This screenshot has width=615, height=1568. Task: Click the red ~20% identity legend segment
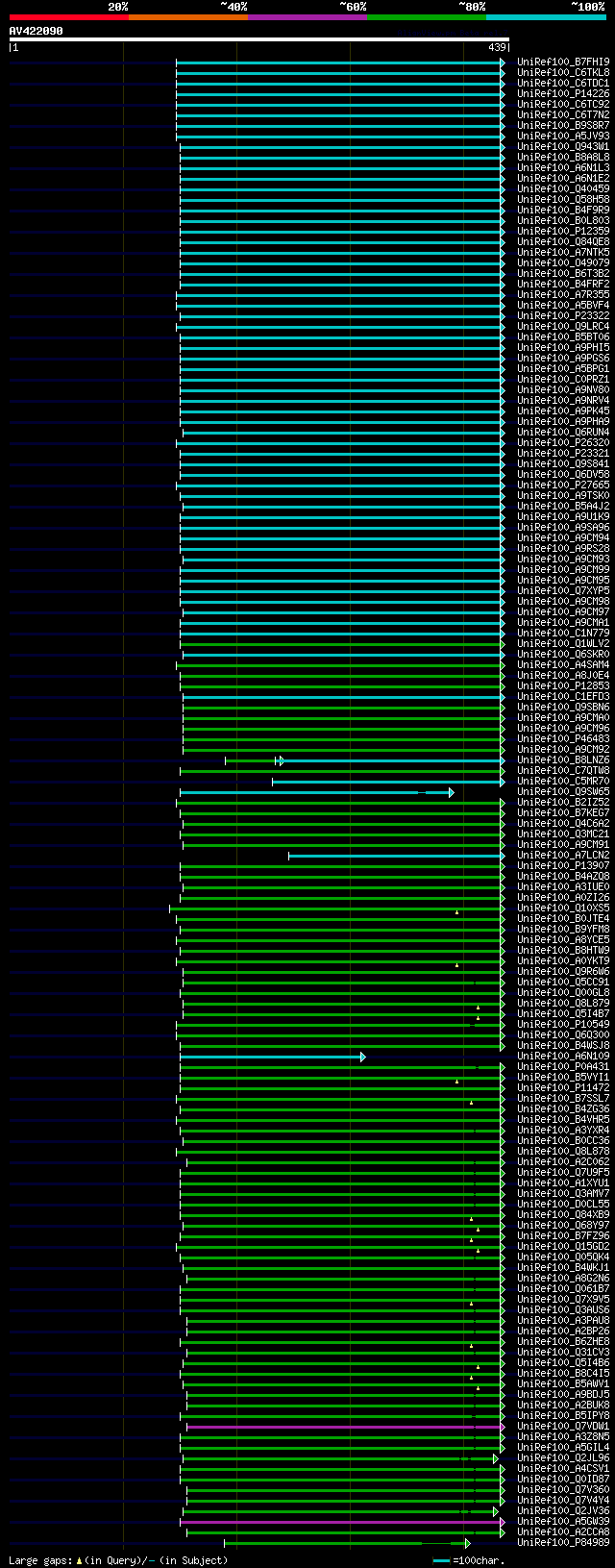point(68,17)
